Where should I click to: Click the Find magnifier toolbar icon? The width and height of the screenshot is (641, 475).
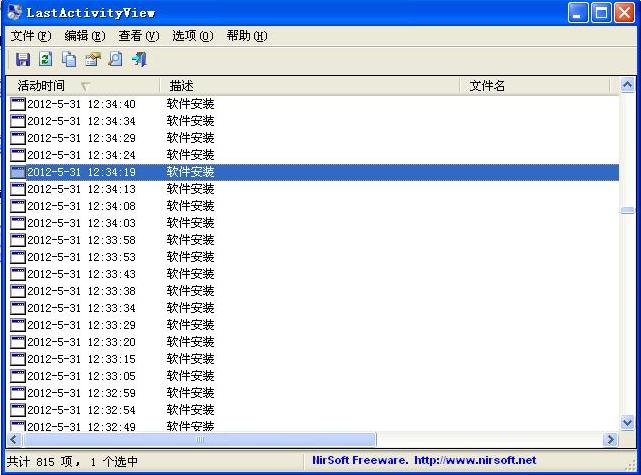(116, 59)
